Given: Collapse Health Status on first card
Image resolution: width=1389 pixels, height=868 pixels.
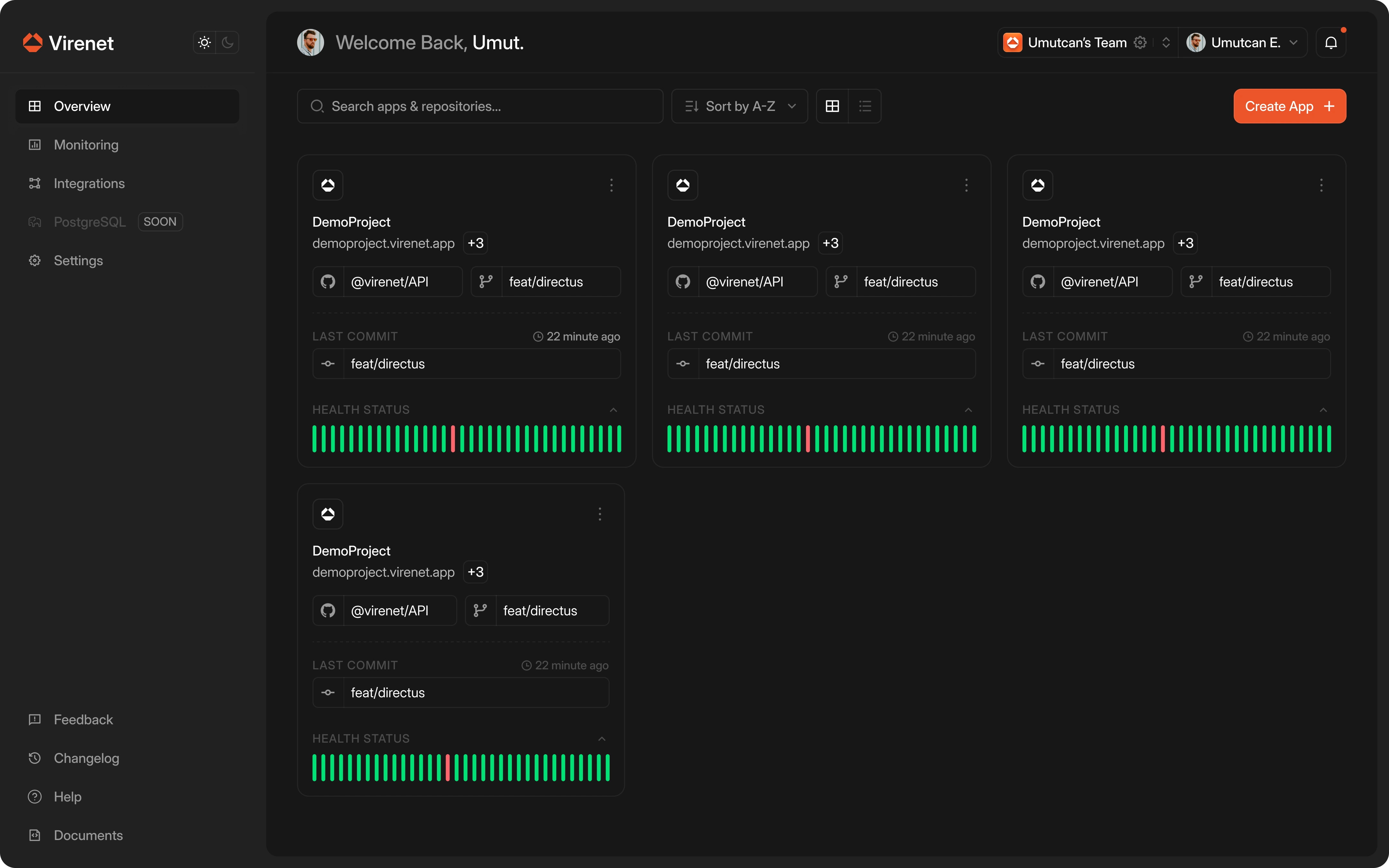Looking at the screenshot, I should click(613, 410).
